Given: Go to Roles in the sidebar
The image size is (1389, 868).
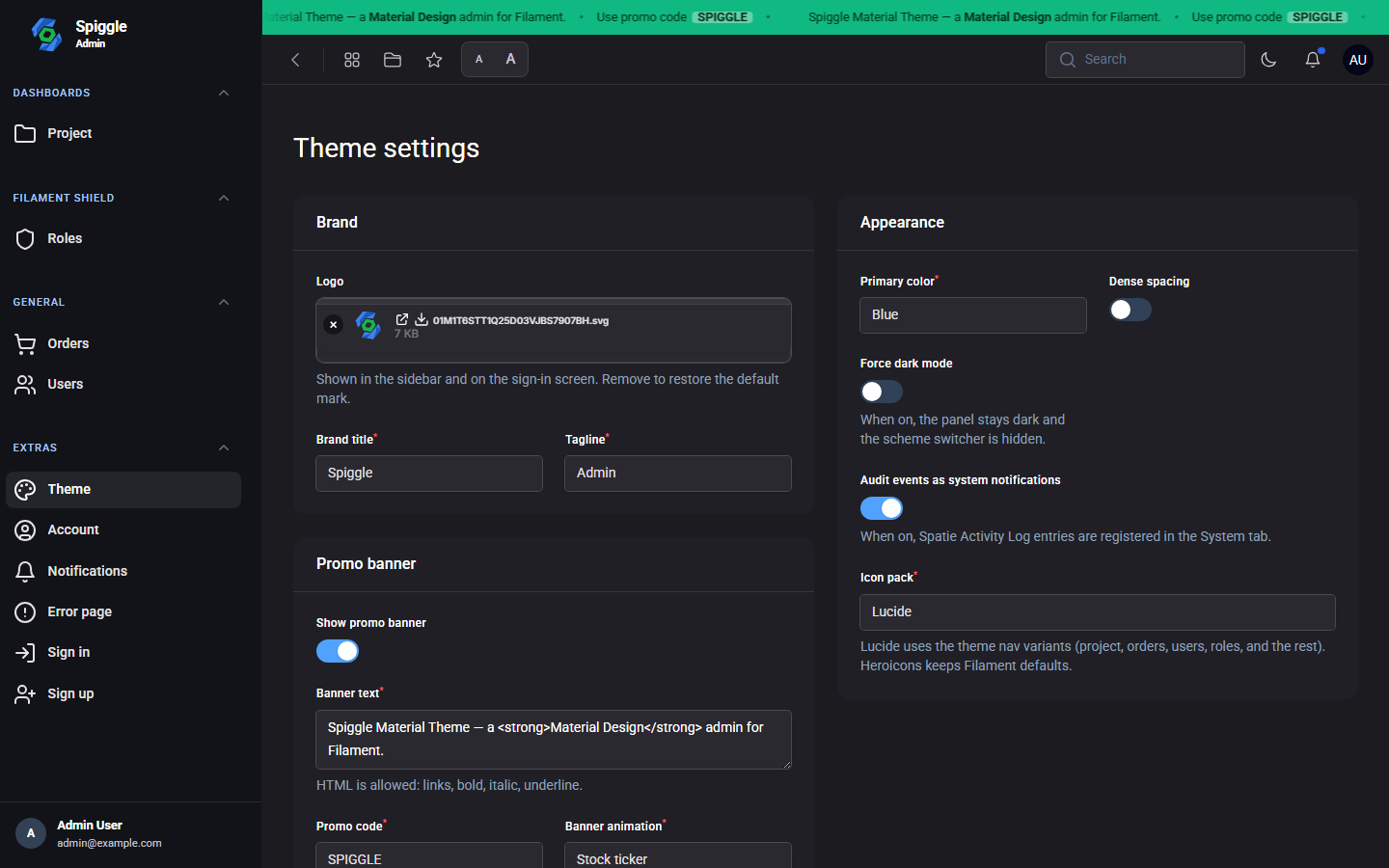Looking at the screenshot, I should [123, 238].
